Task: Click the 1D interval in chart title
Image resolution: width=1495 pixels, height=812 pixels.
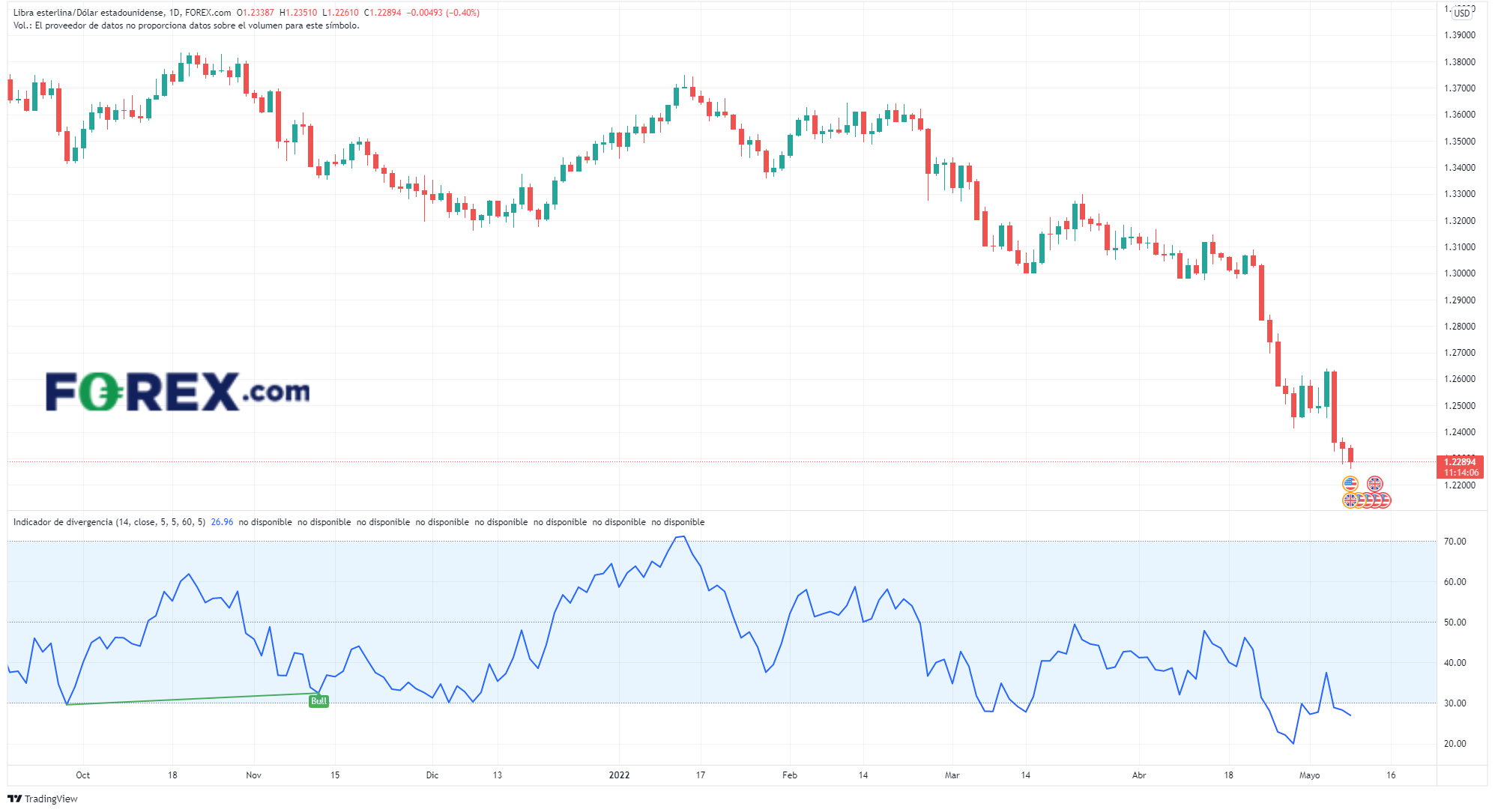Action: click(x=174, y=13)
